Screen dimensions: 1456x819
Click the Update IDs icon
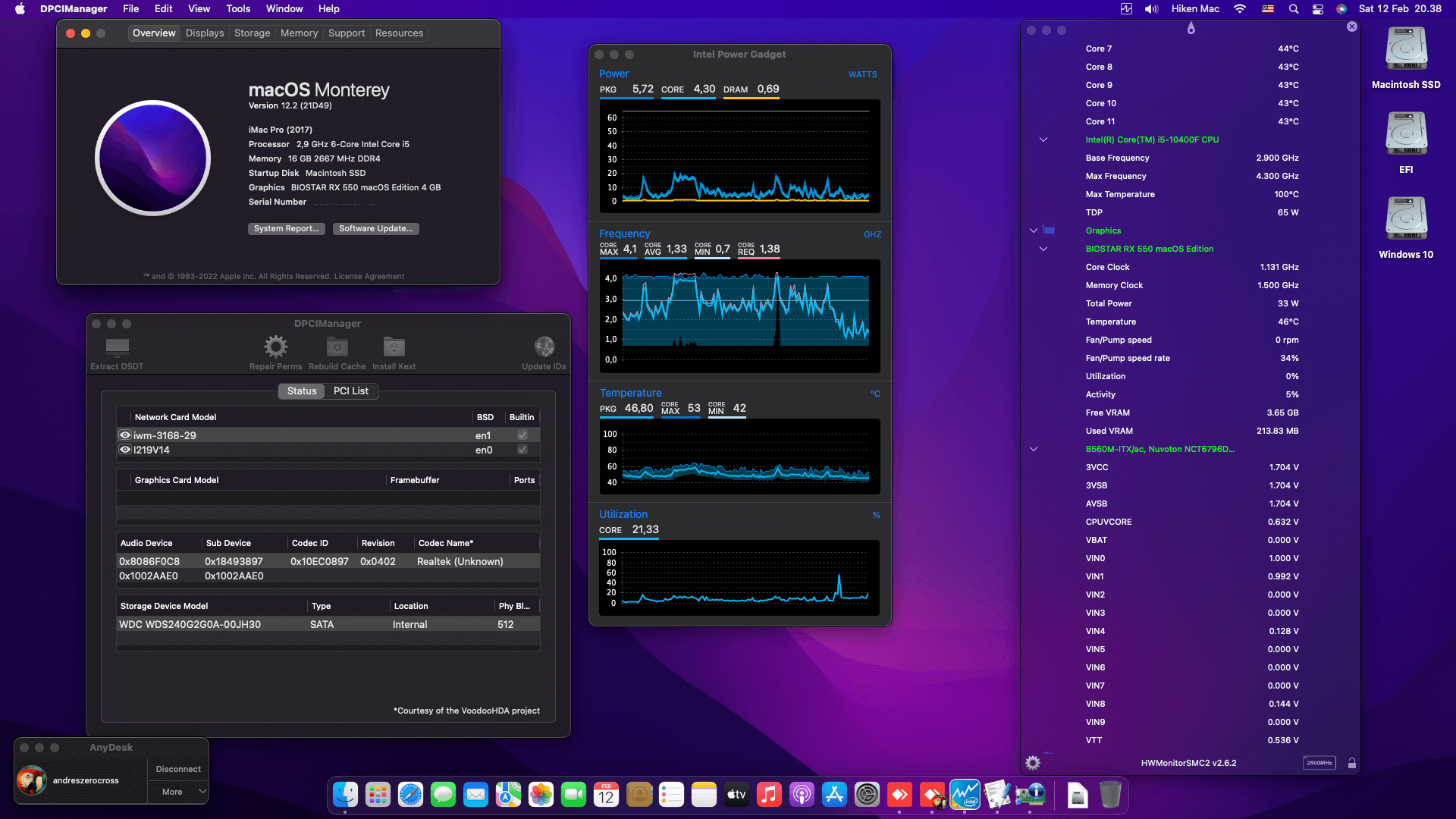coord(544,346)
